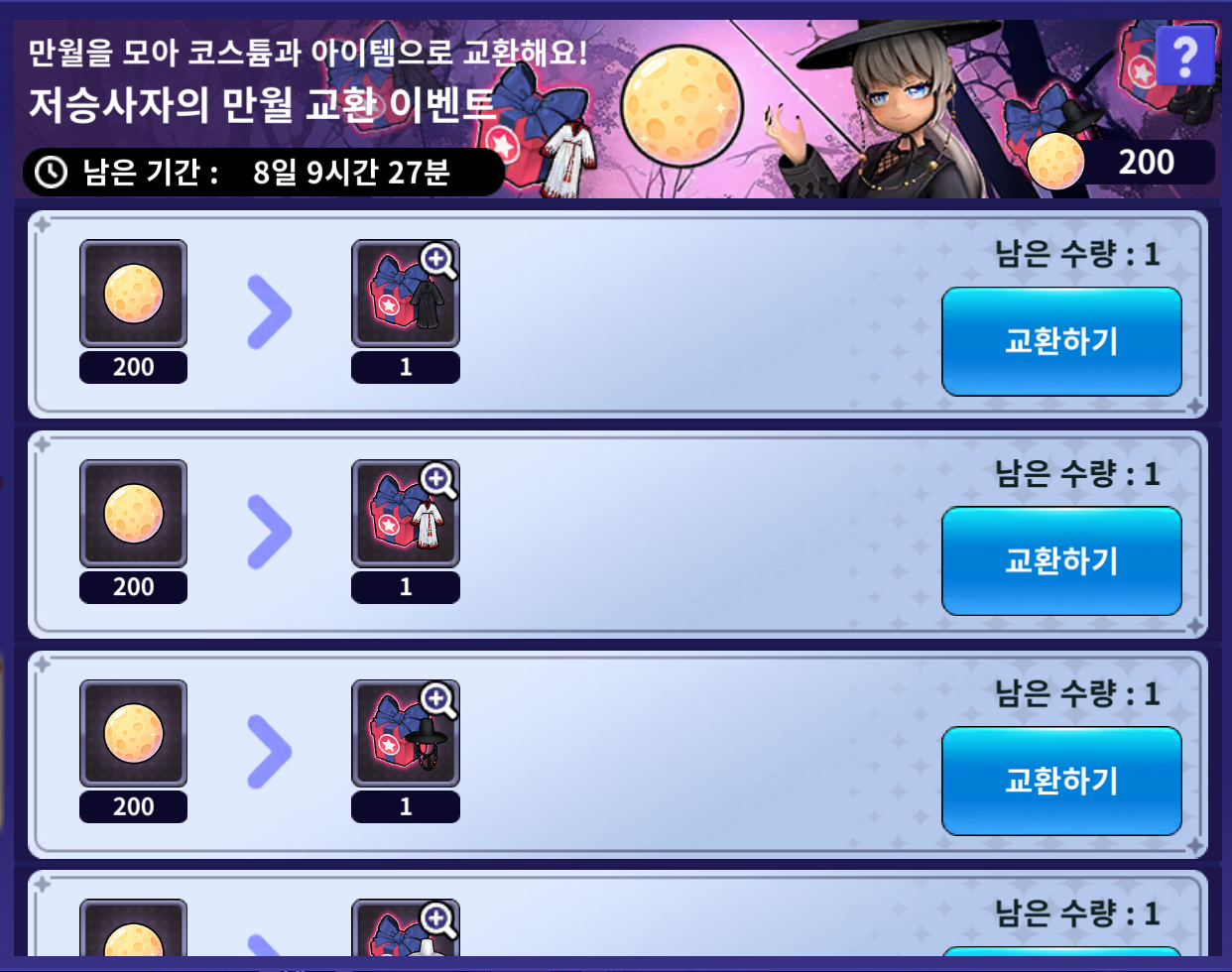Screen dimensions: 1232x972
Task: Click the white robe costume box icon
Action: [x=406, y=514]
